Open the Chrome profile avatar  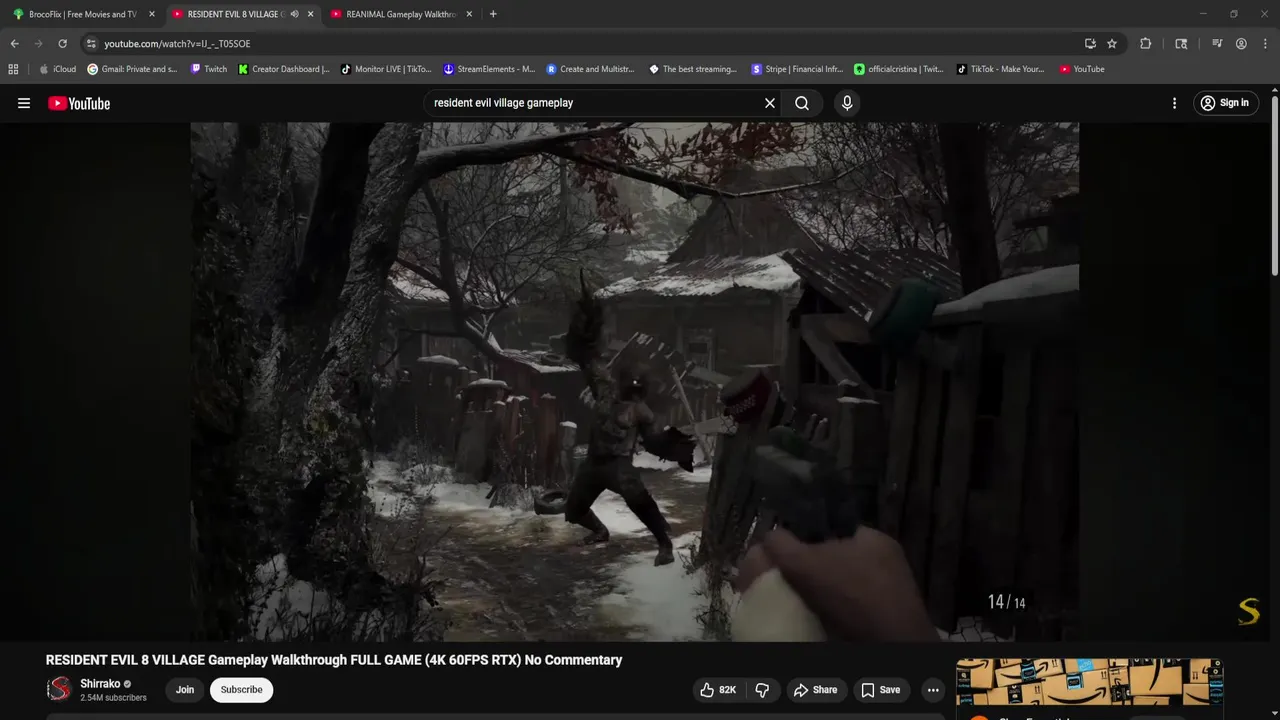(x=1241, y=44)
